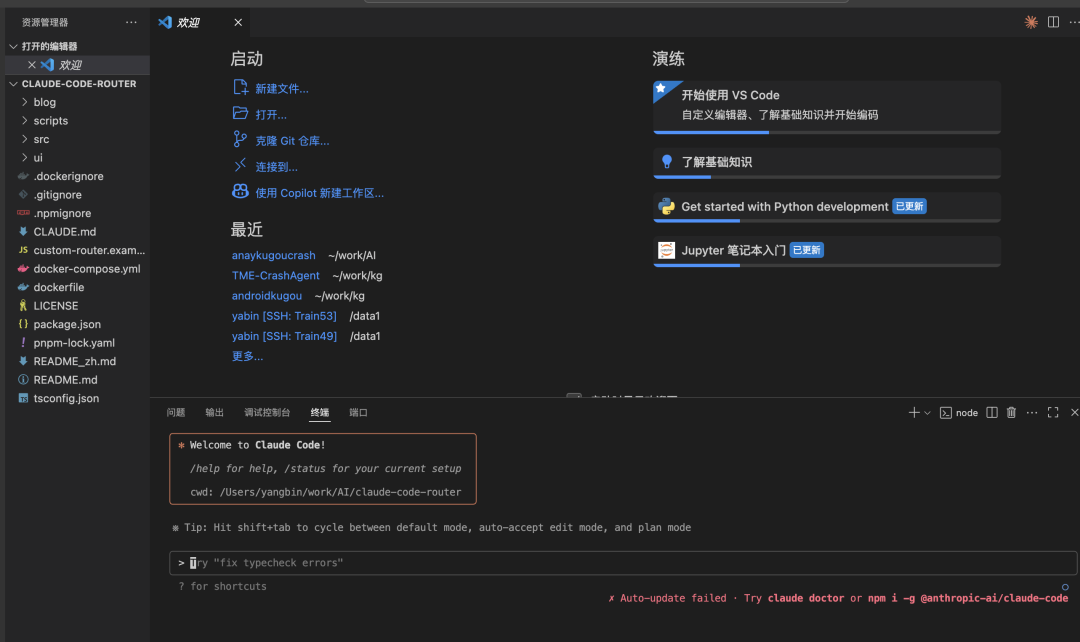The height and width of the screenshot is (642, 1080).
Task: Click the Copilot icon for new workspace
Action: point(240,191)
